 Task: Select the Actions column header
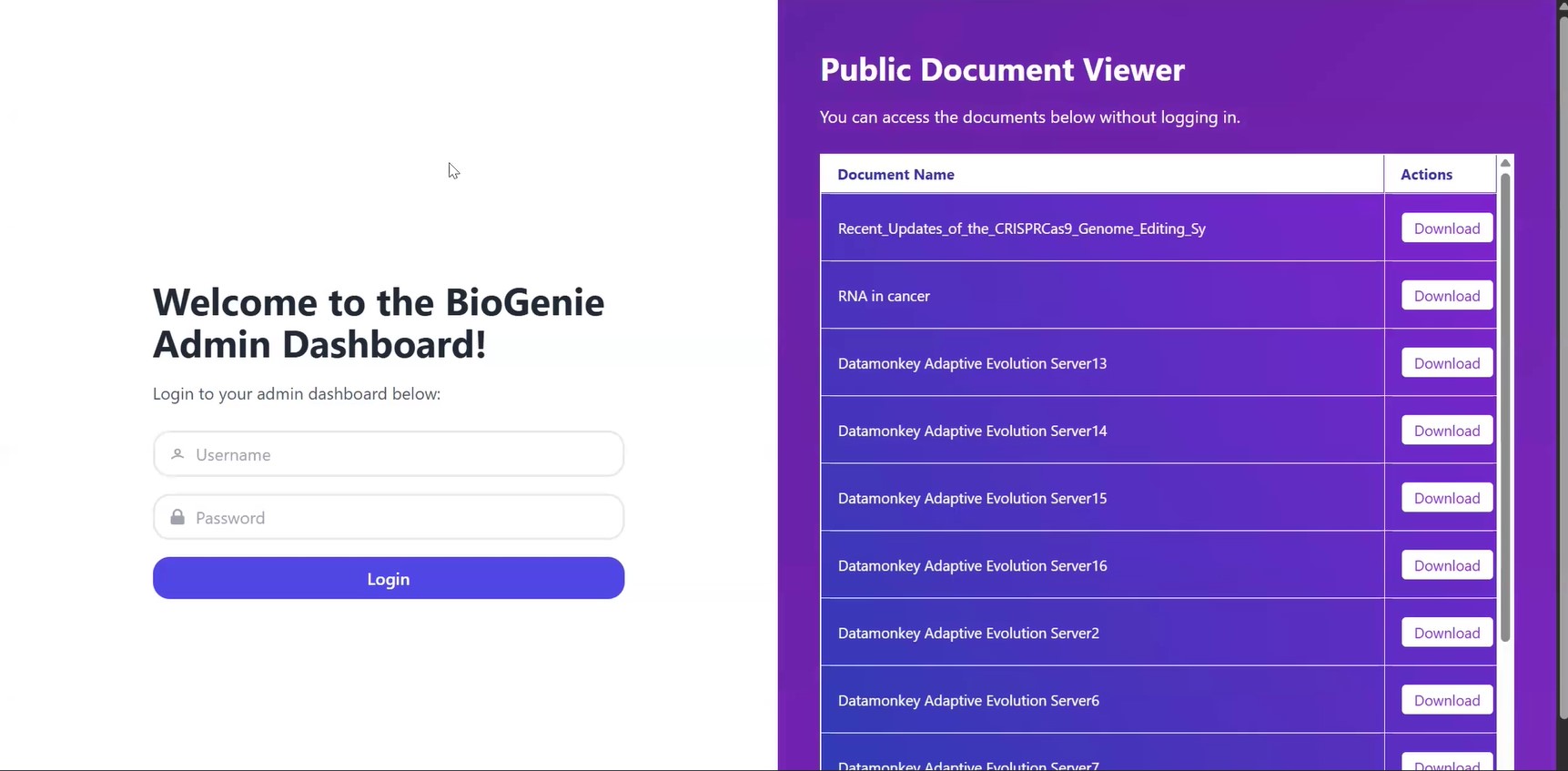pyautogui.click(x=1426, y=174)
